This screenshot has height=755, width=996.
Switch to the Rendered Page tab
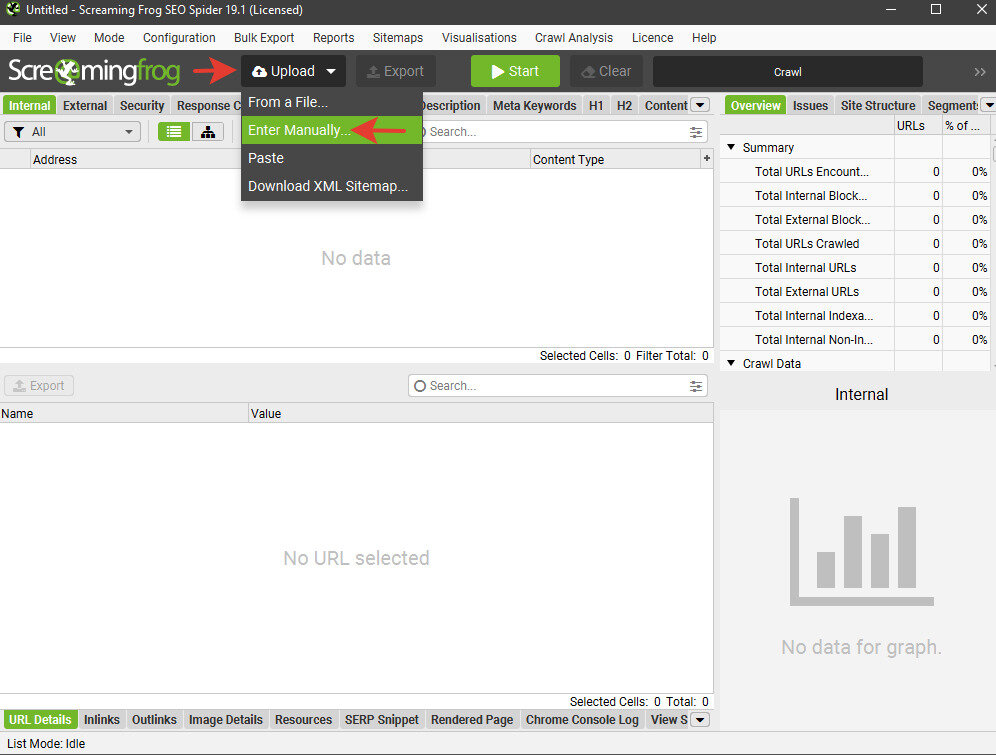[x=472, y=719]
